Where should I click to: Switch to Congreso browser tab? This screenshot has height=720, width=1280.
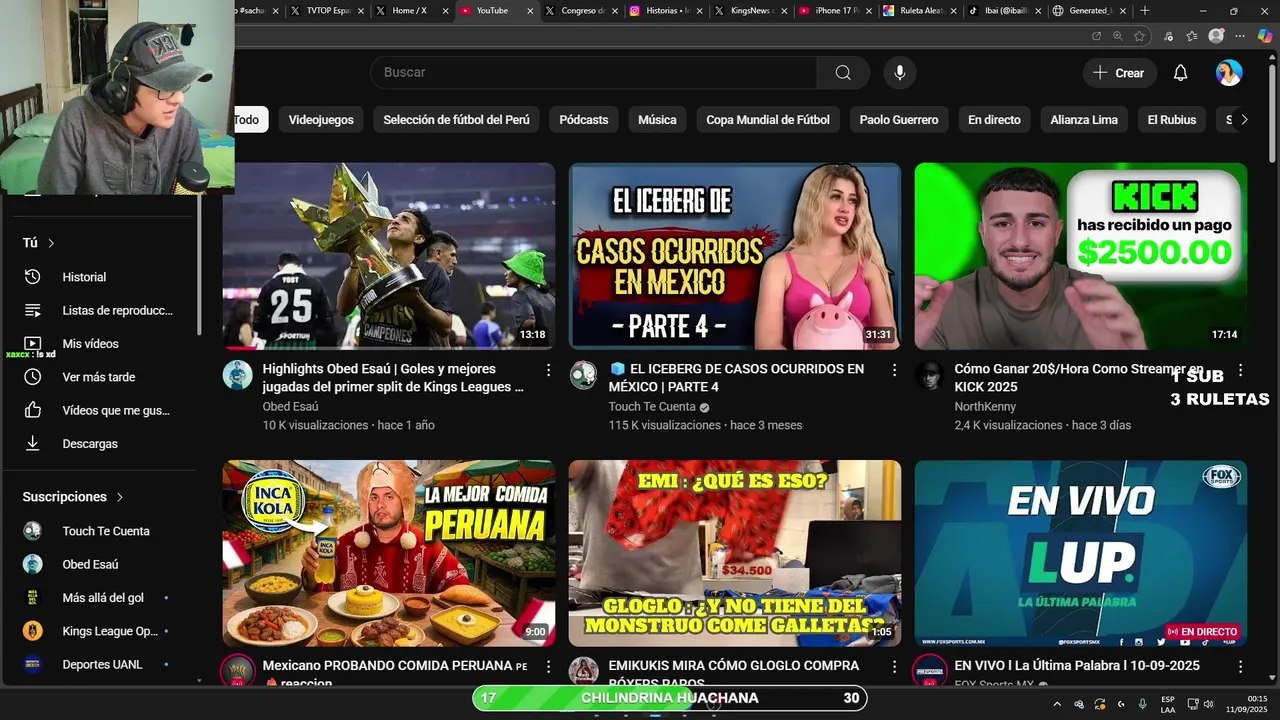580,11
